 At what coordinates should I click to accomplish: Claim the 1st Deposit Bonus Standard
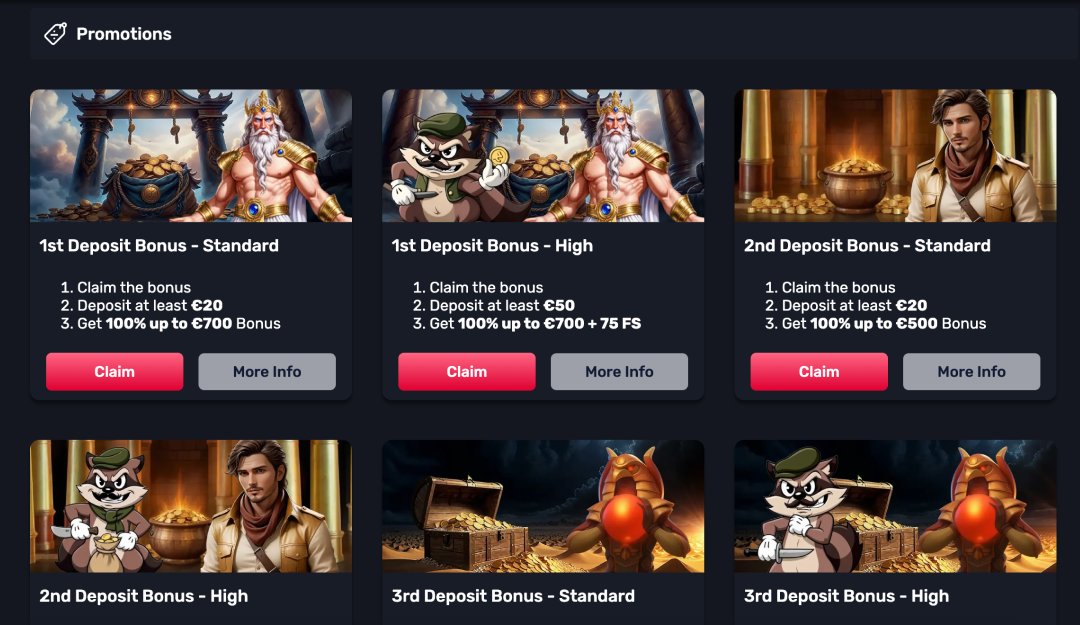click(114, 371)
